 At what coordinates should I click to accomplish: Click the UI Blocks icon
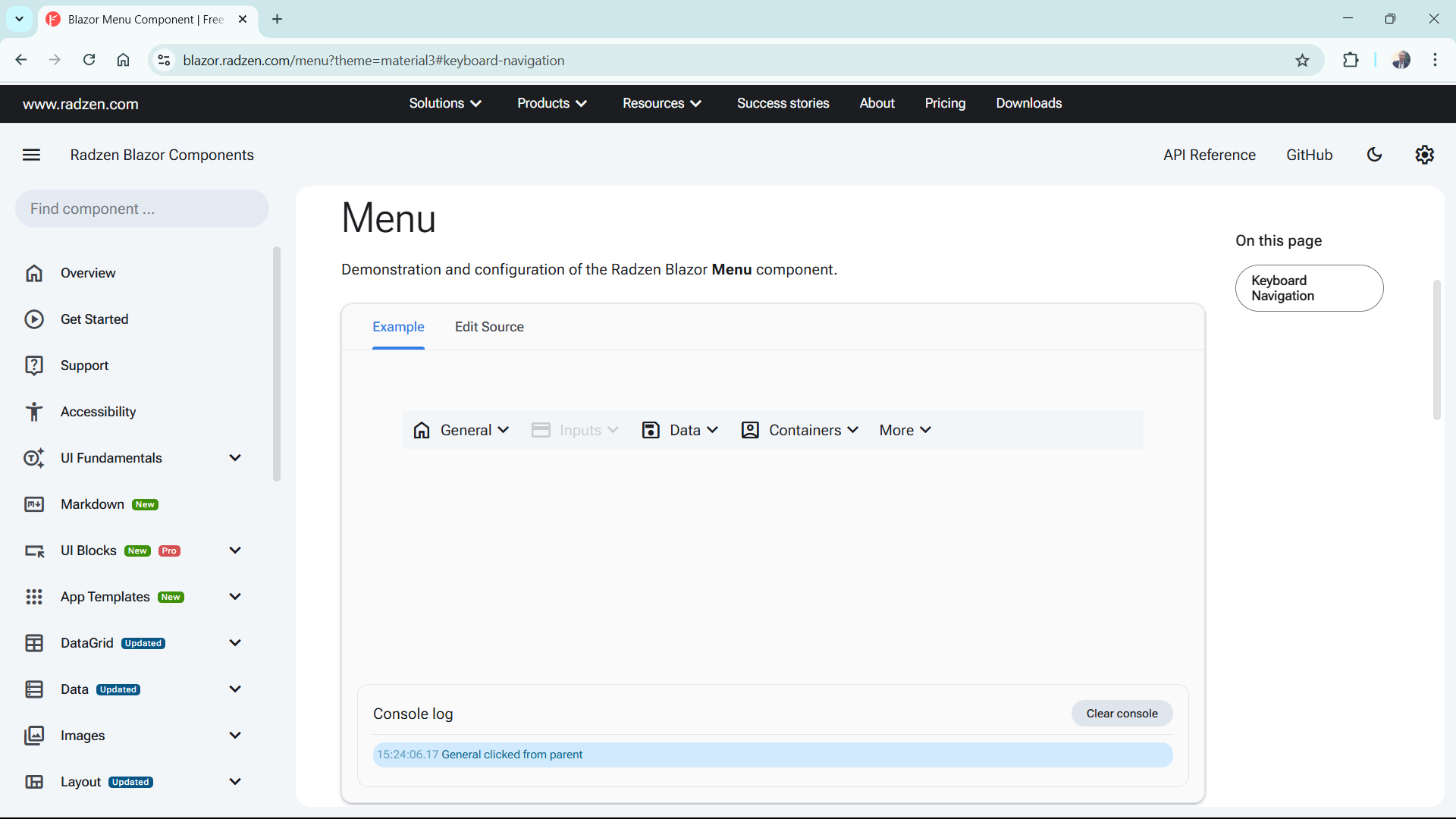click(x=34, y=551)
